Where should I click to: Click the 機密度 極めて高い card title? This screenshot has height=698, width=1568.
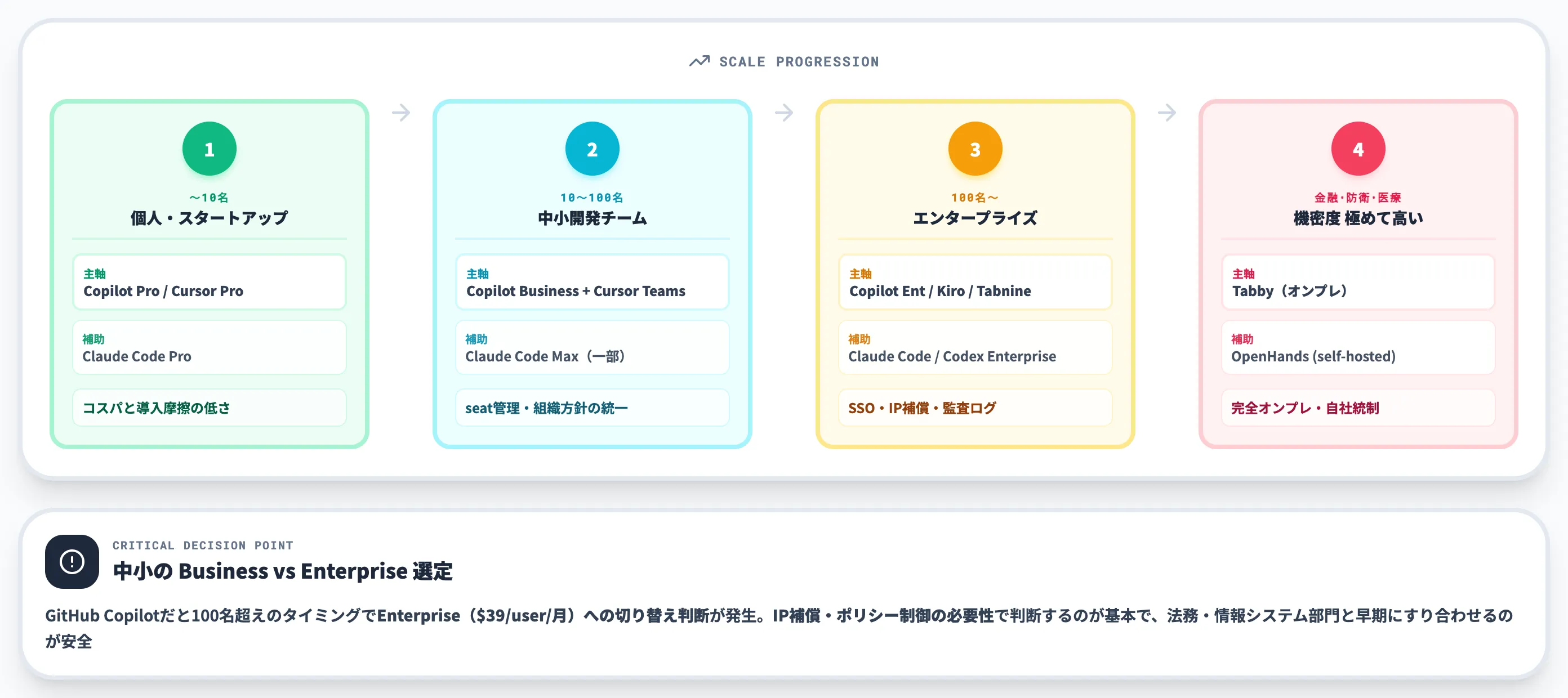click(x=1358, y=218)
